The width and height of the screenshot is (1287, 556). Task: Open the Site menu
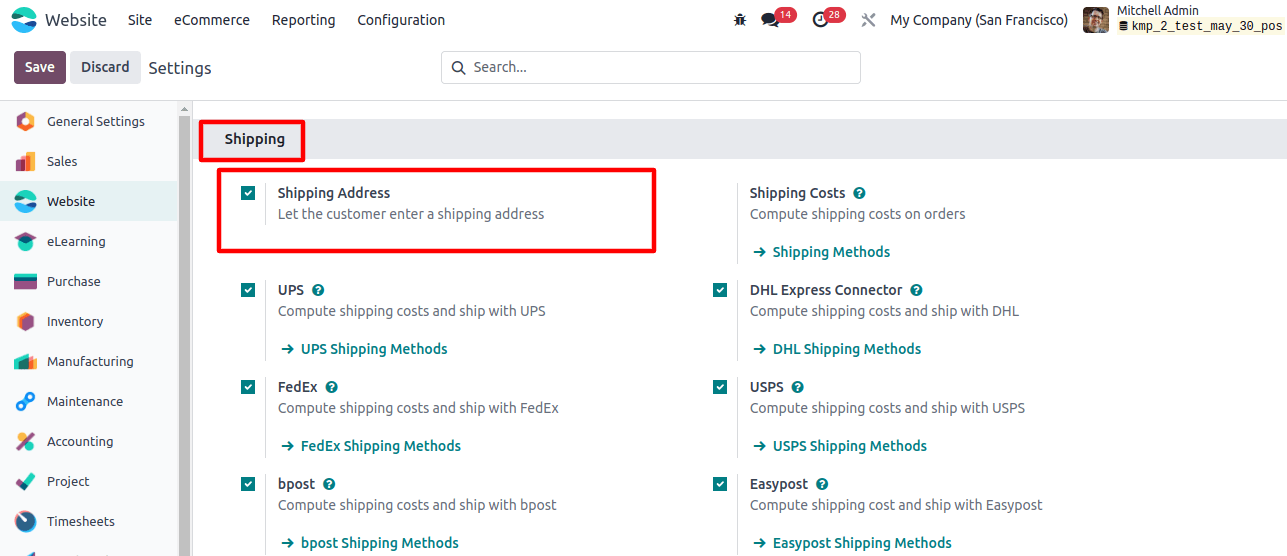(140, 20)
